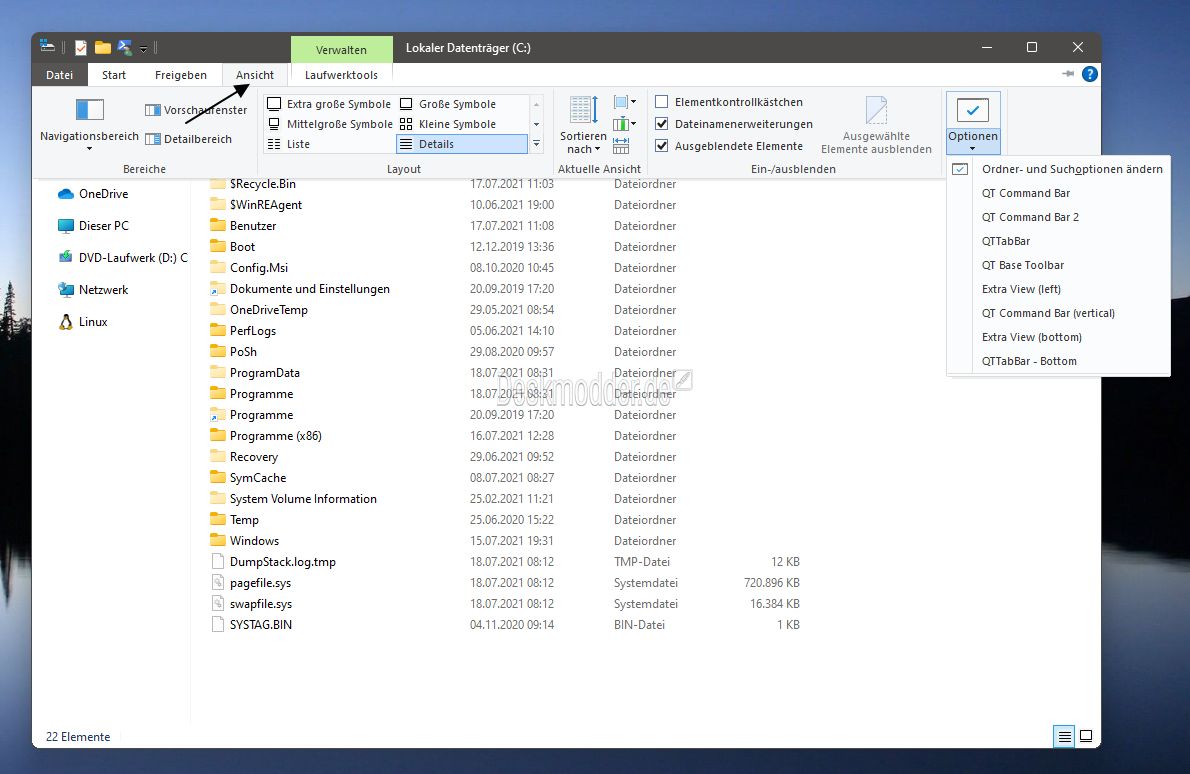The width and height of the screenshot is (1190, 774).
Task: Open the Optionen dropdown arrow
Action: tap(972, 149)
